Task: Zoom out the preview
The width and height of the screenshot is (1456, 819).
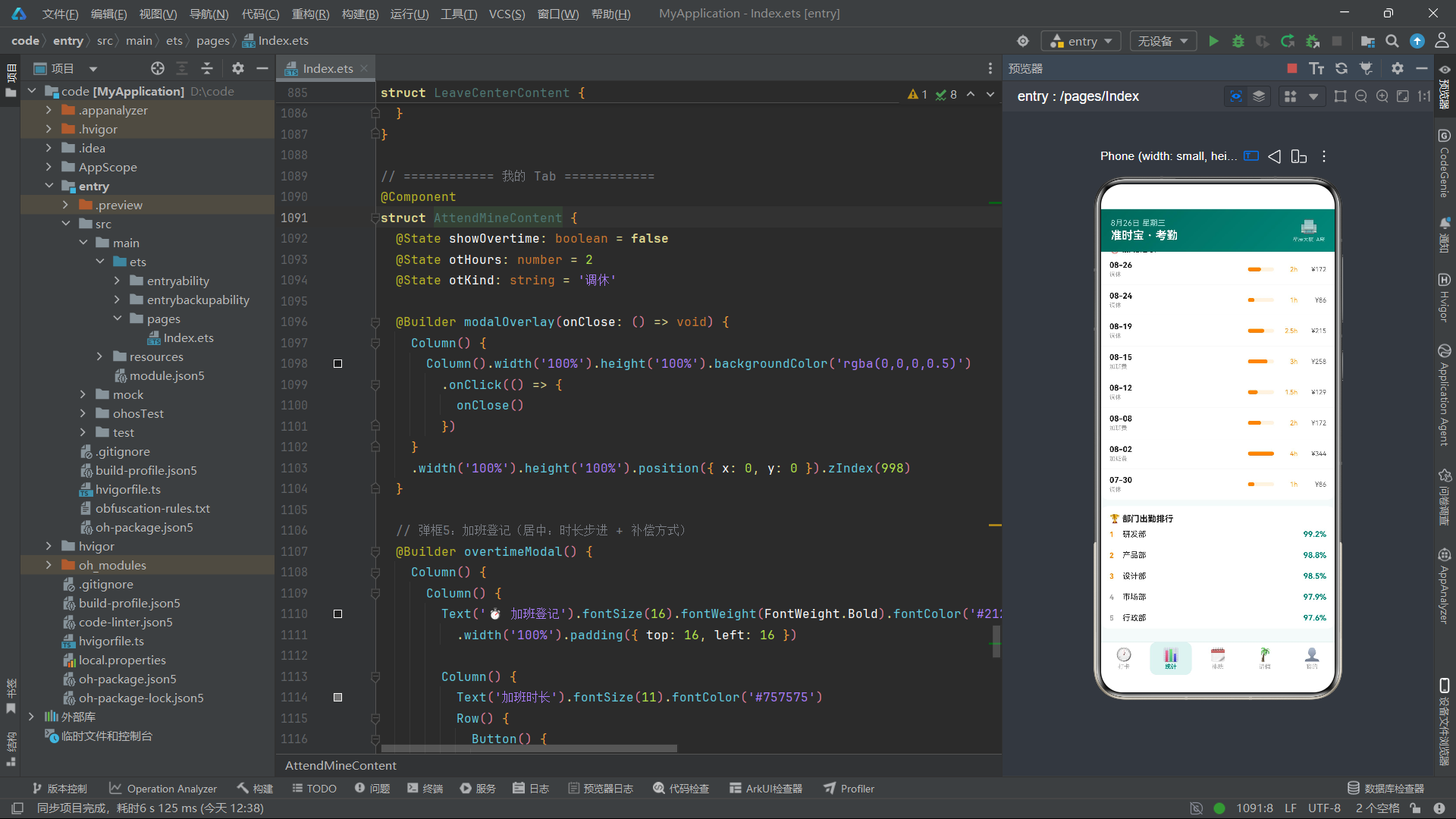Action: point(1361,96)
